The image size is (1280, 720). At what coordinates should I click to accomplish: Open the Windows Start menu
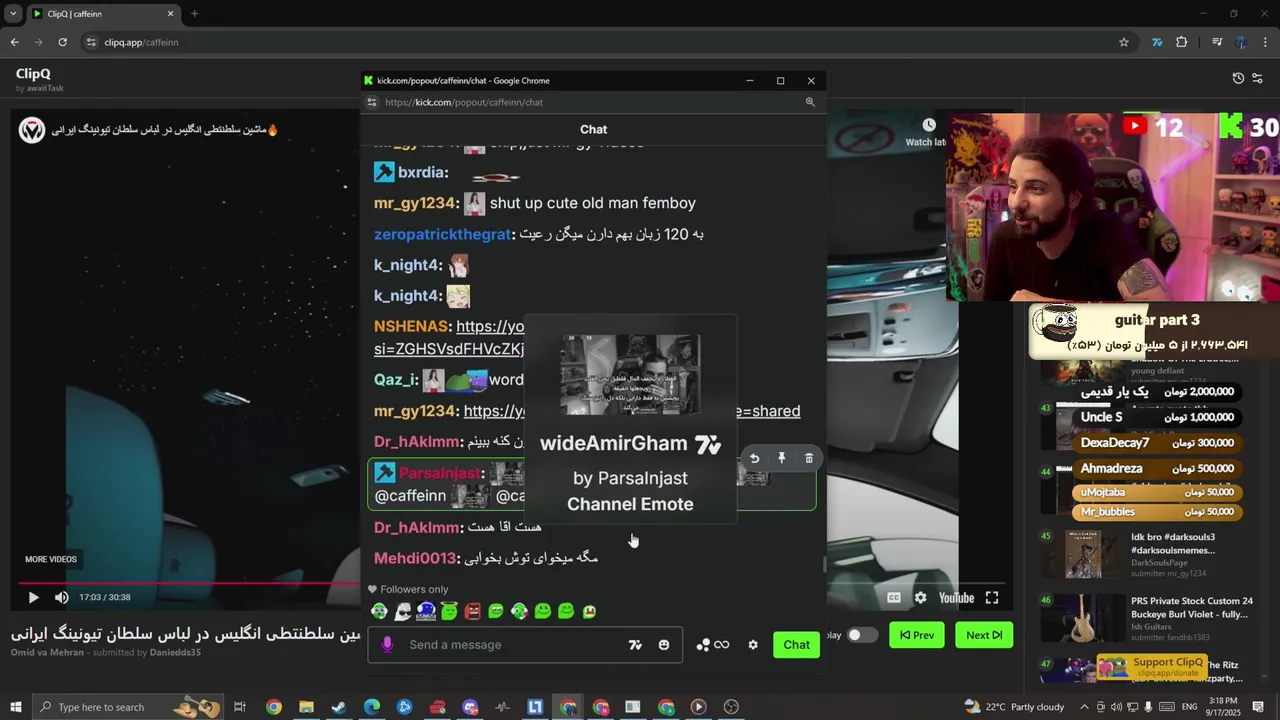coord(15,707)
